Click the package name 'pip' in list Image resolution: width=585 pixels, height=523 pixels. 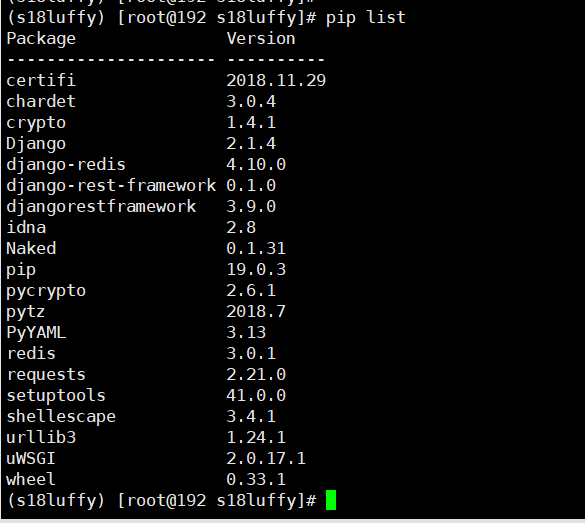(x=21, y=270)
